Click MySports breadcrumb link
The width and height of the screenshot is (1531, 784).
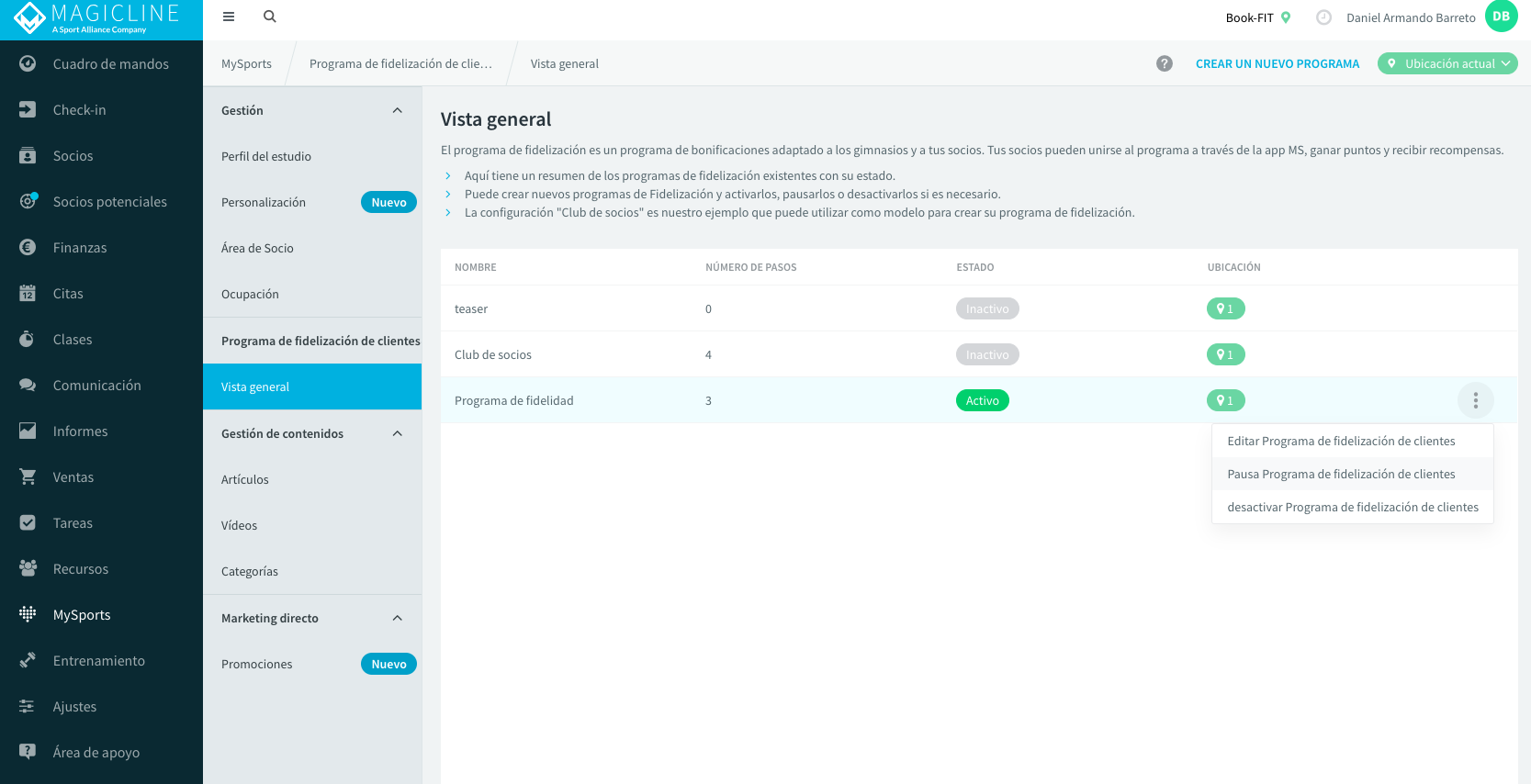tap(246, 63)
